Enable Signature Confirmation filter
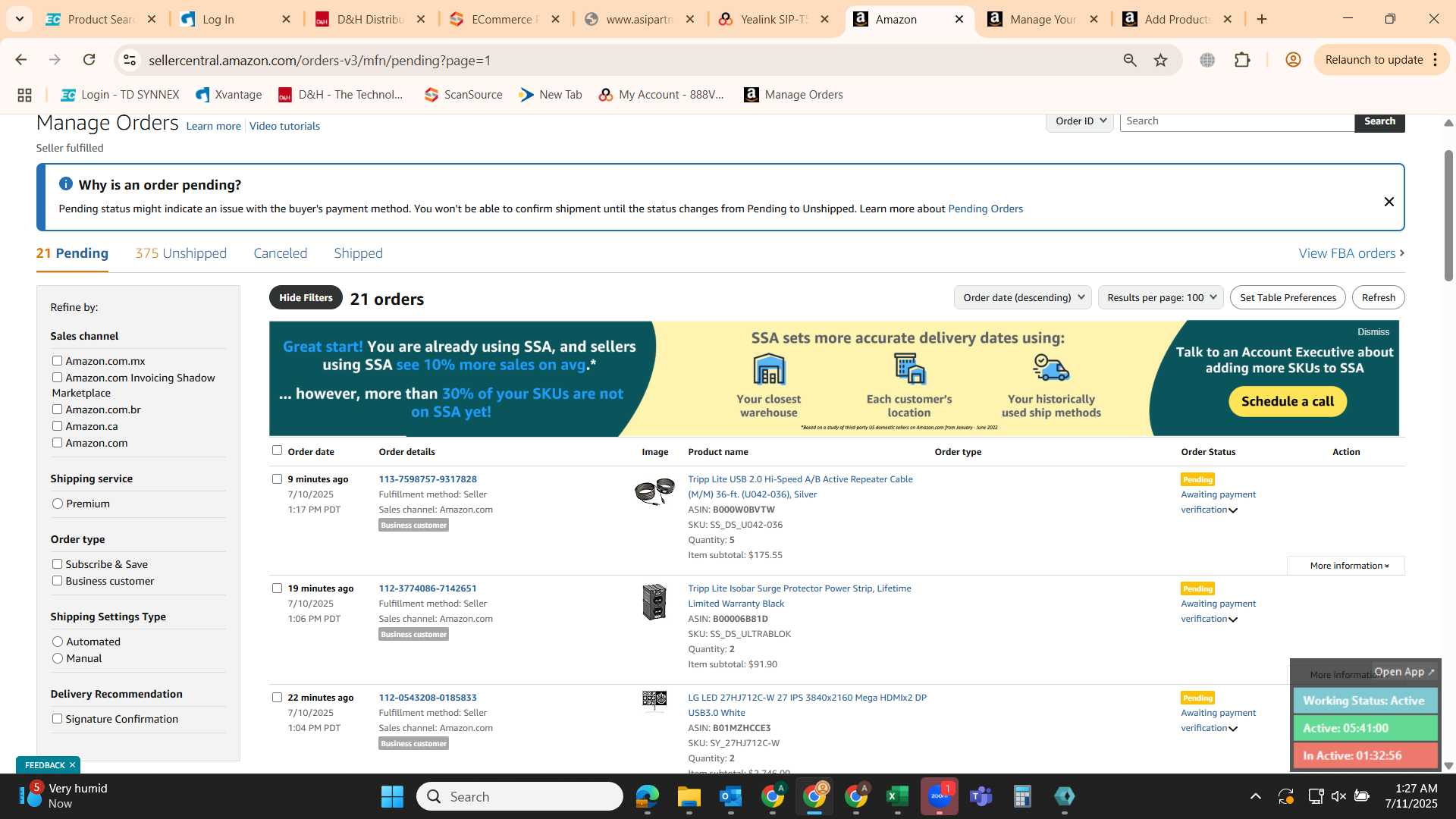Image resolution: width=1456 pixels, height=819 pixels. pyautogui.click(x=57, y=719)
